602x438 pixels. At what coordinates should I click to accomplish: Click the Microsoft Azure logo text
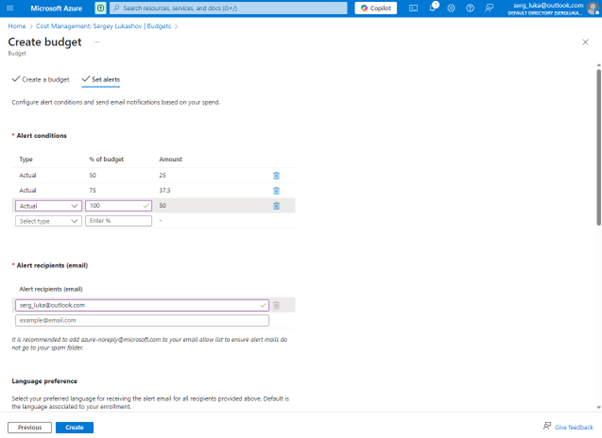[x=56, y=8]
